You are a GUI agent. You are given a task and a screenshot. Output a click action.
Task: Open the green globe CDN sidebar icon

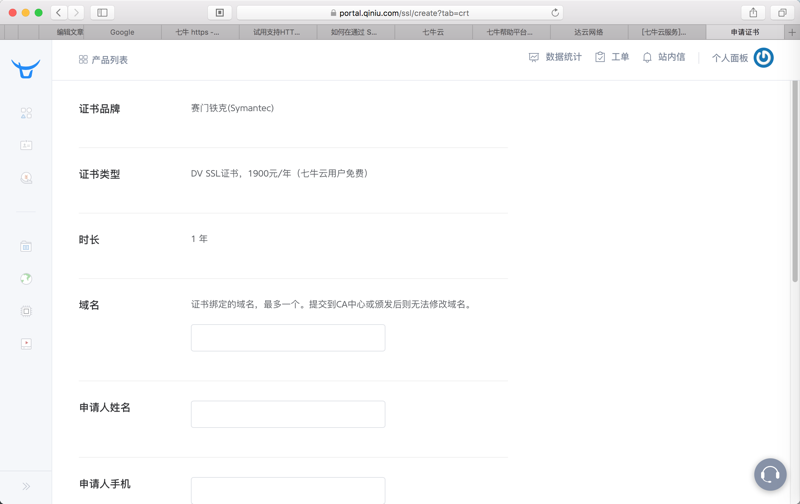[26, 279]
